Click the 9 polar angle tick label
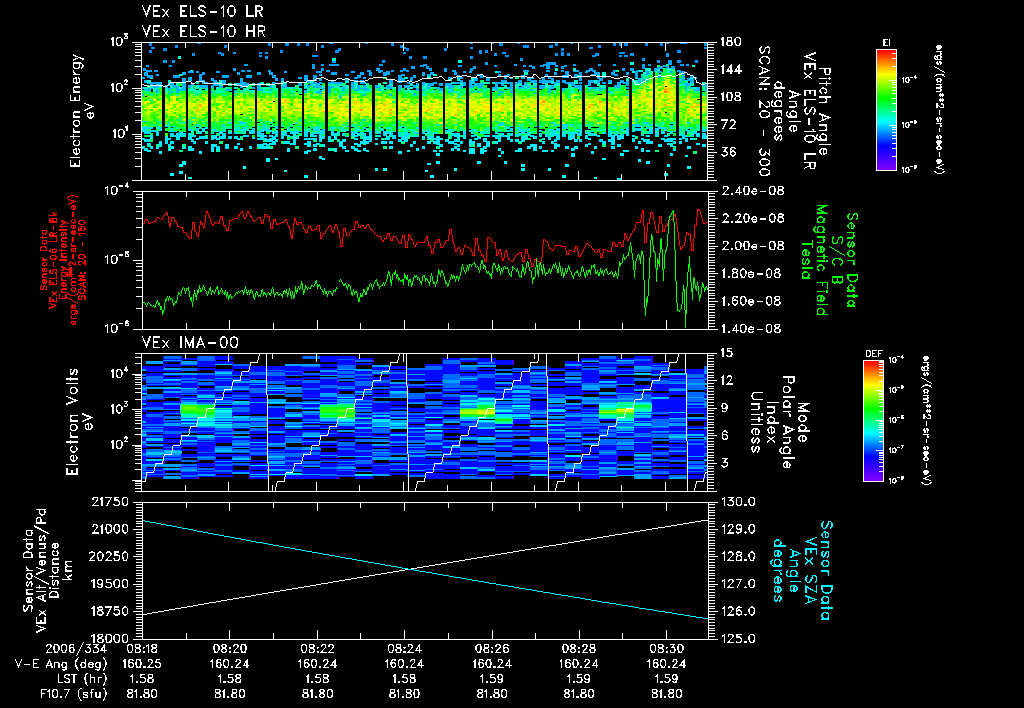 pyautogui.click(x=724, y=408)
